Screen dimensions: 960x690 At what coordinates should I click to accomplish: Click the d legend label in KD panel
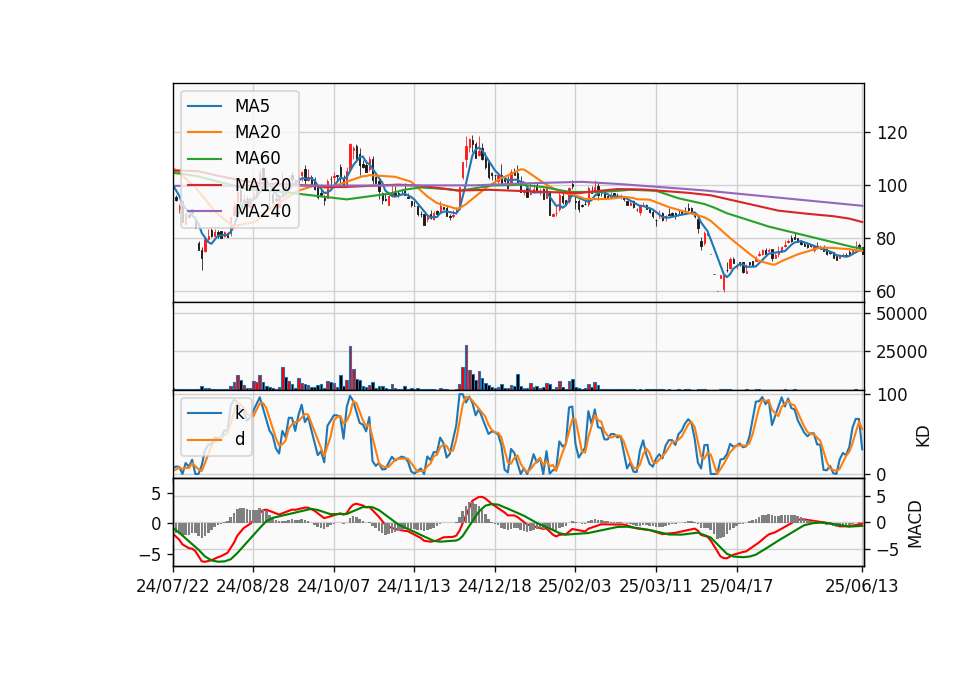240,439
